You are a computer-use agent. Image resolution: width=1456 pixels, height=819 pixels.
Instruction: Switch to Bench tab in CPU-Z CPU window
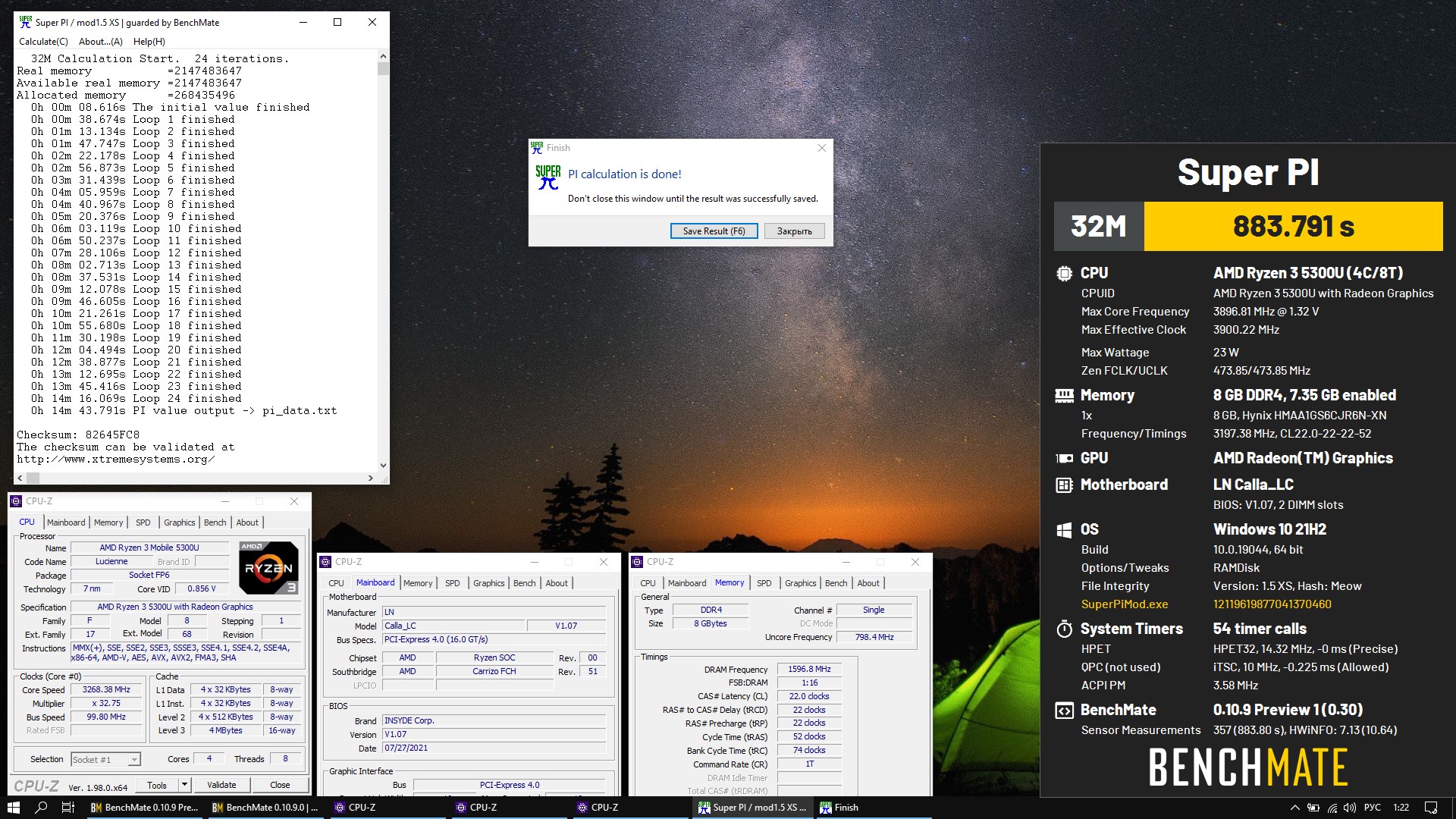pyautogui.click(x=215, y=522)
